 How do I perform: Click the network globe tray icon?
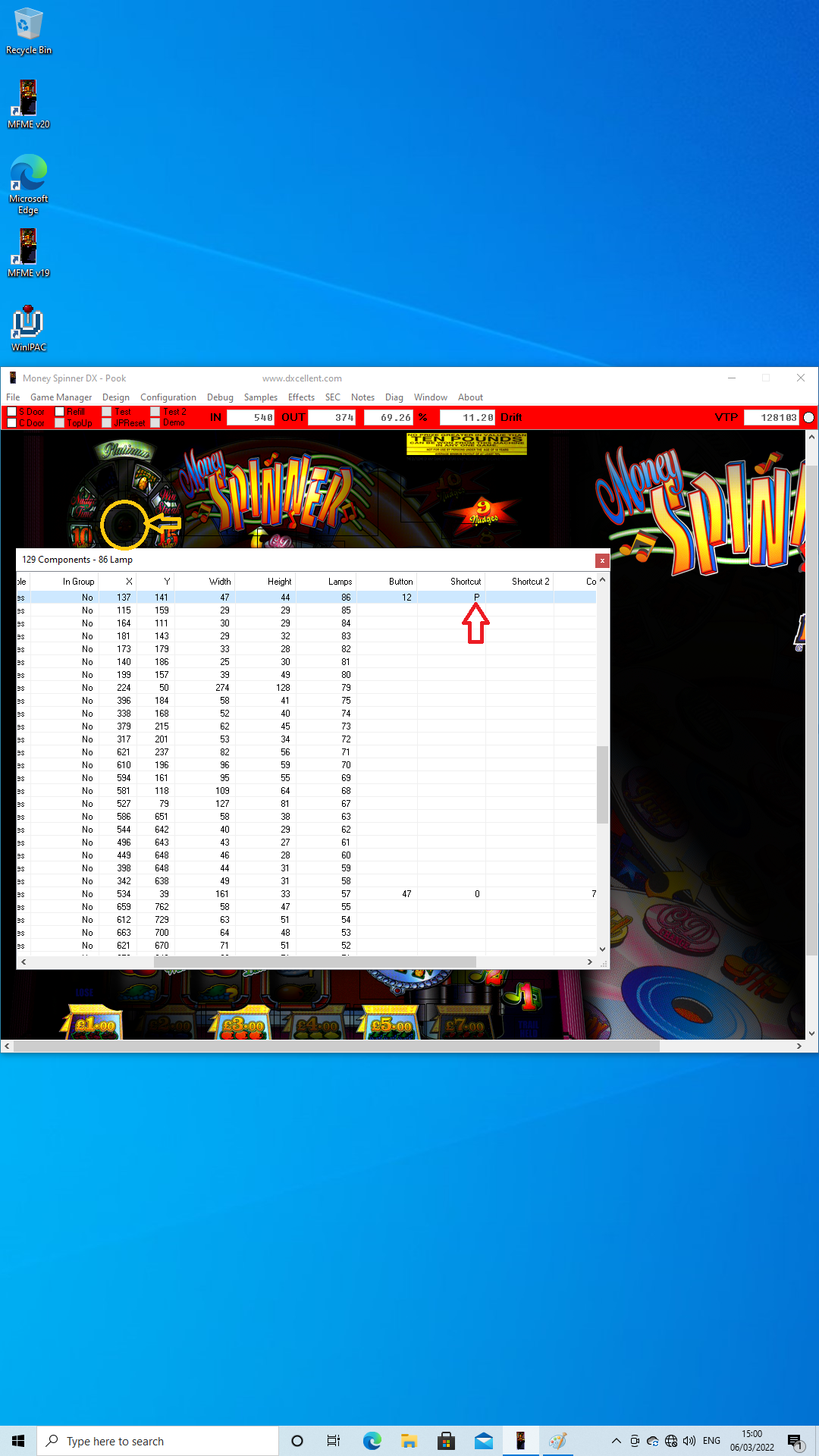[x=671, y=1441]
